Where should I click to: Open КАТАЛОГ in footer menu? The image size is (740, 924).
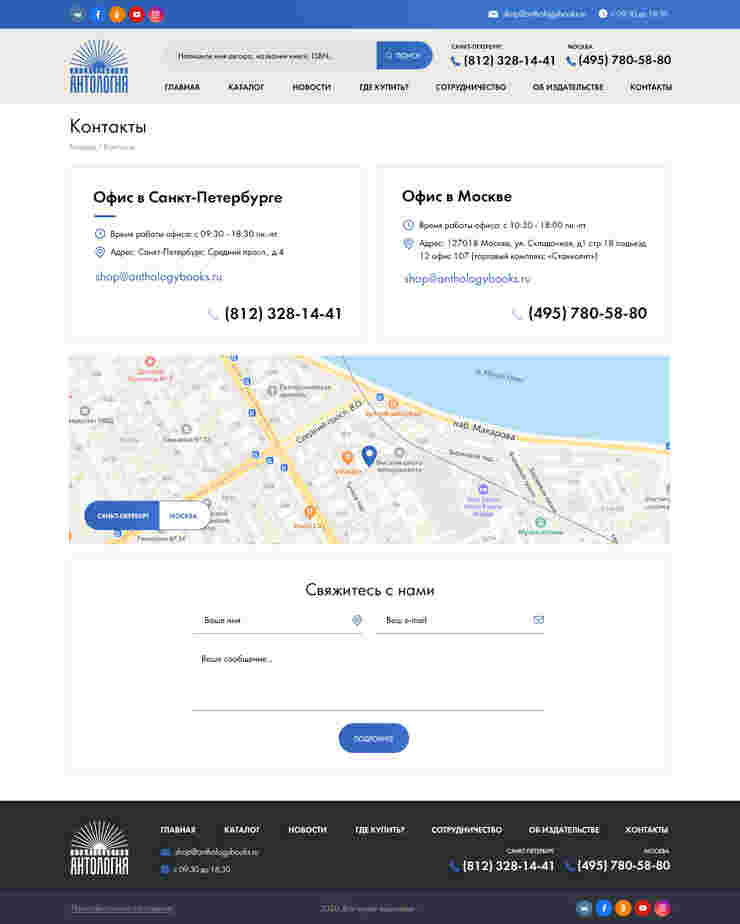242,830
